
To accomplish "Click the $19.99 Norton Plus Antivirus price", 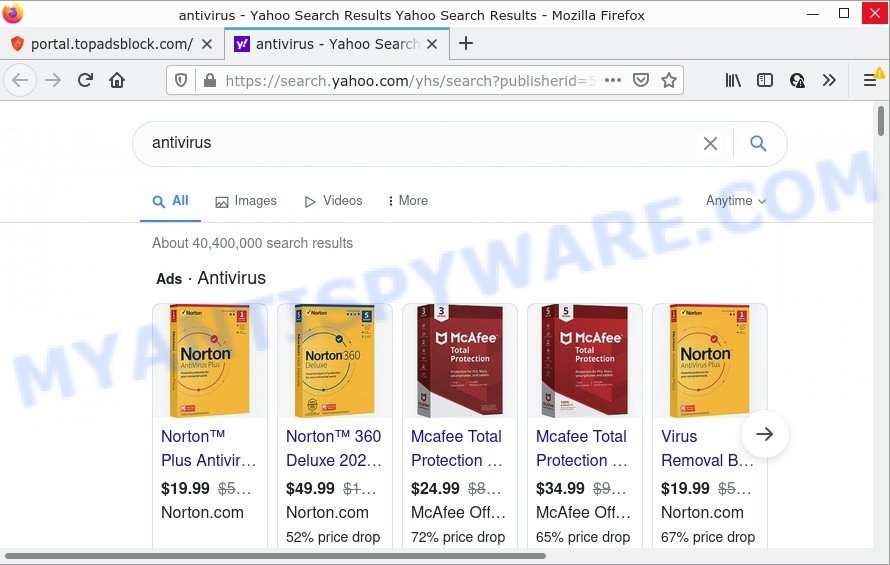I will 185,488.
